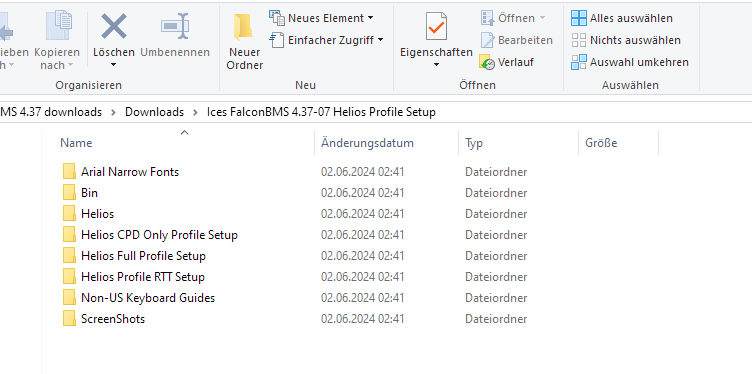Select the ScreenShots folder icon

[70, 319]
